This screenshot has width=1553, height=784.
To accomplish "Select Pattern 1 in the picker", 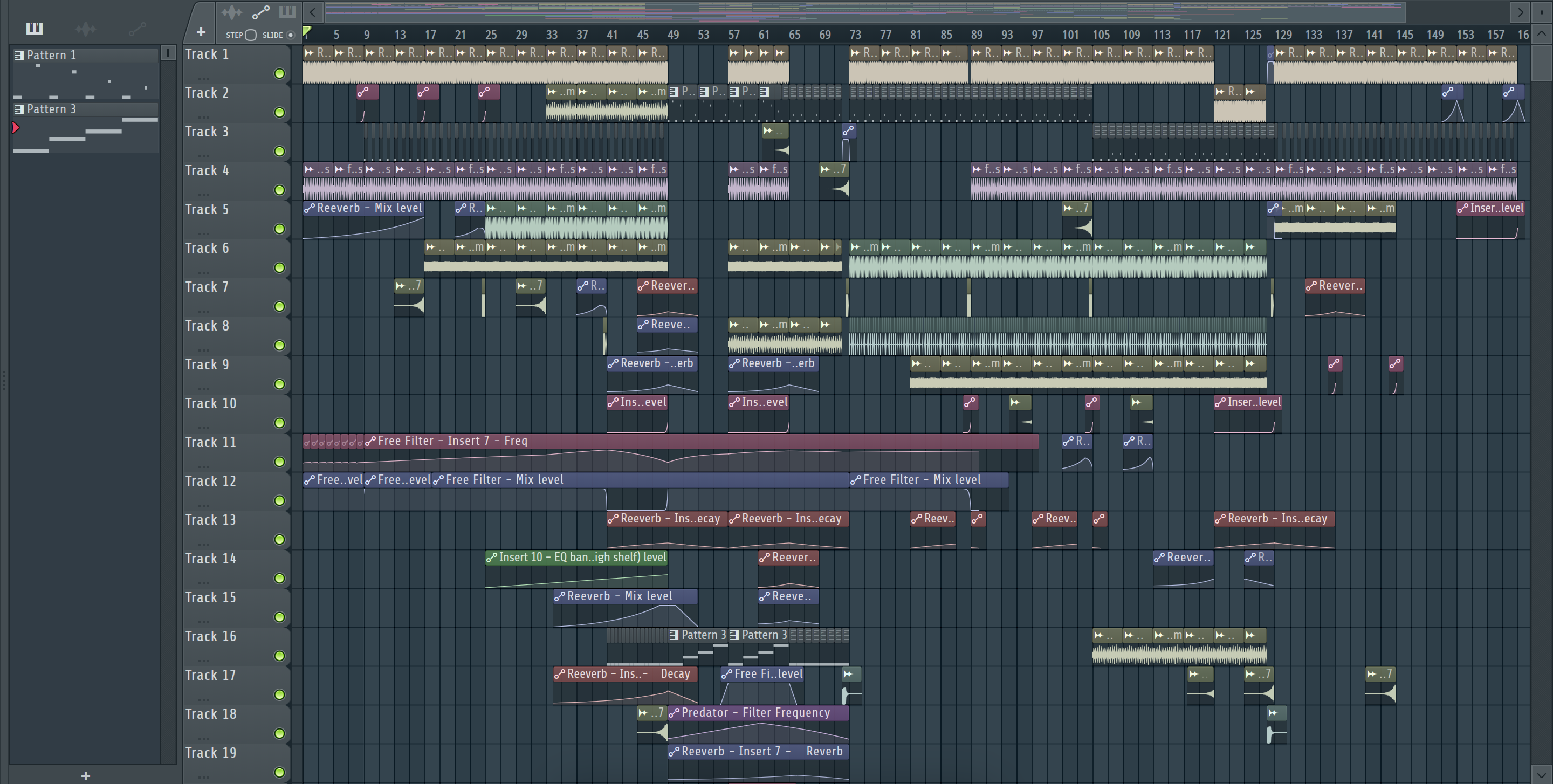I will [86, 55].
